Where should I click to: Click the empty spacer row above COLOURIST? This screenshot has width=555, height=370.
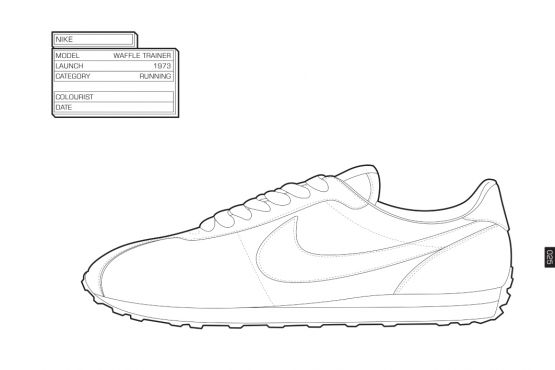114,86
